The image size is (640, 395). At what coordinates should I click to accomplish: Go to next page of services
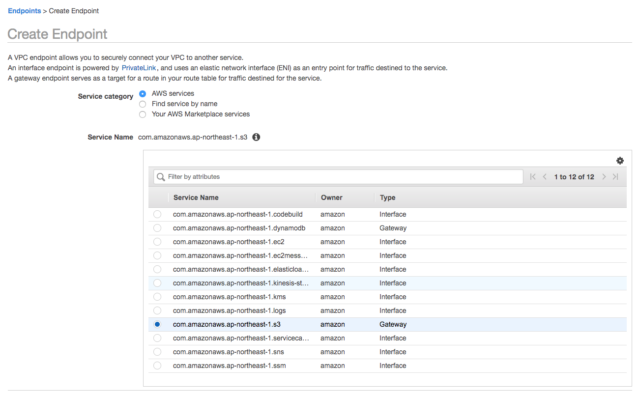coord(604,177)
